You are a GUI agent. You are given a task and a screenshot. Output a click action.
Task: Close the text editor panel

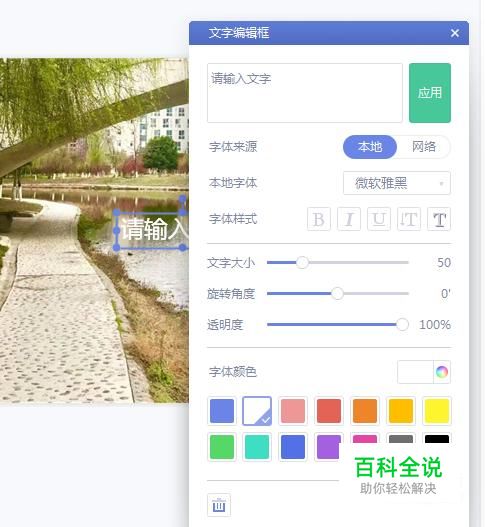coord(455,33)
